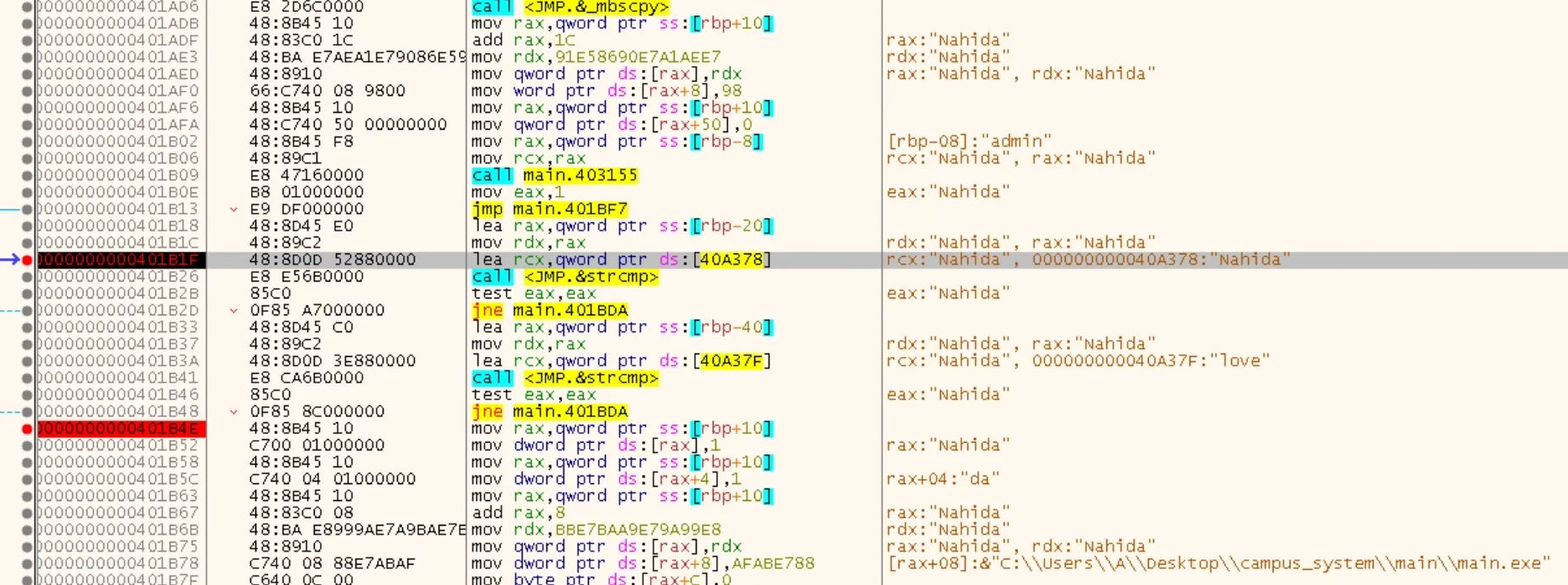Select bytes B8 01000000

point(306,192)
